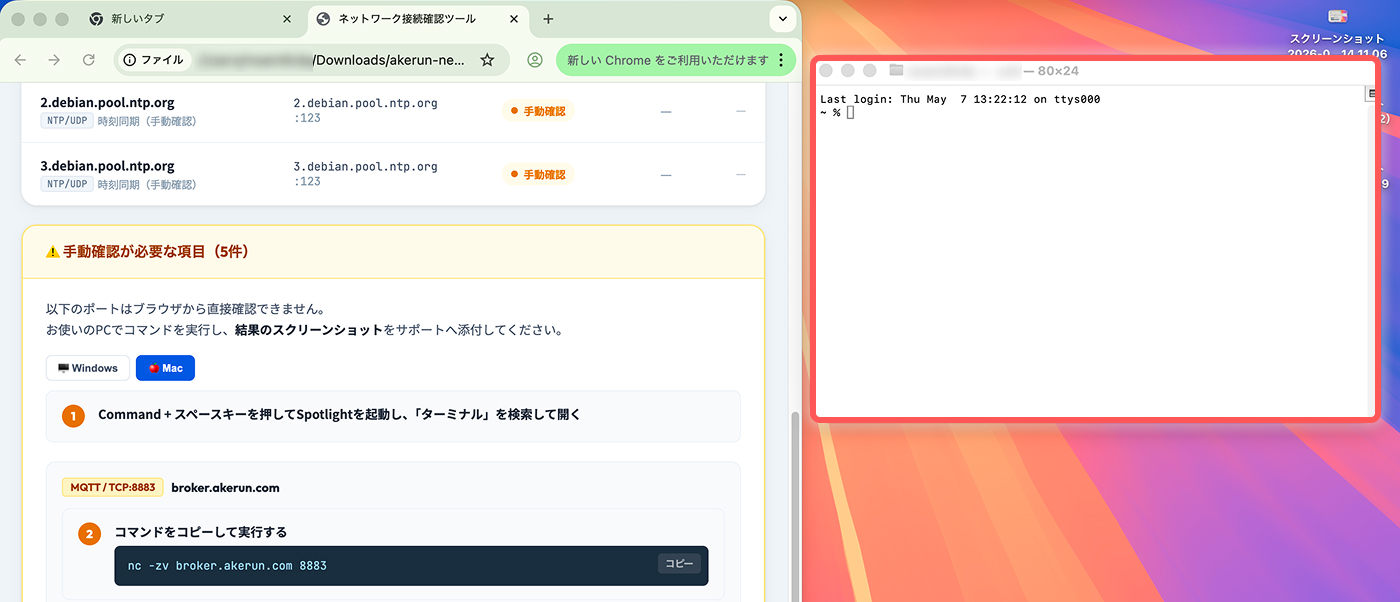Click the 手動確認が必要な項目（5件） heading
This screenshot has width=1400, height=602.
coord(155,252)
